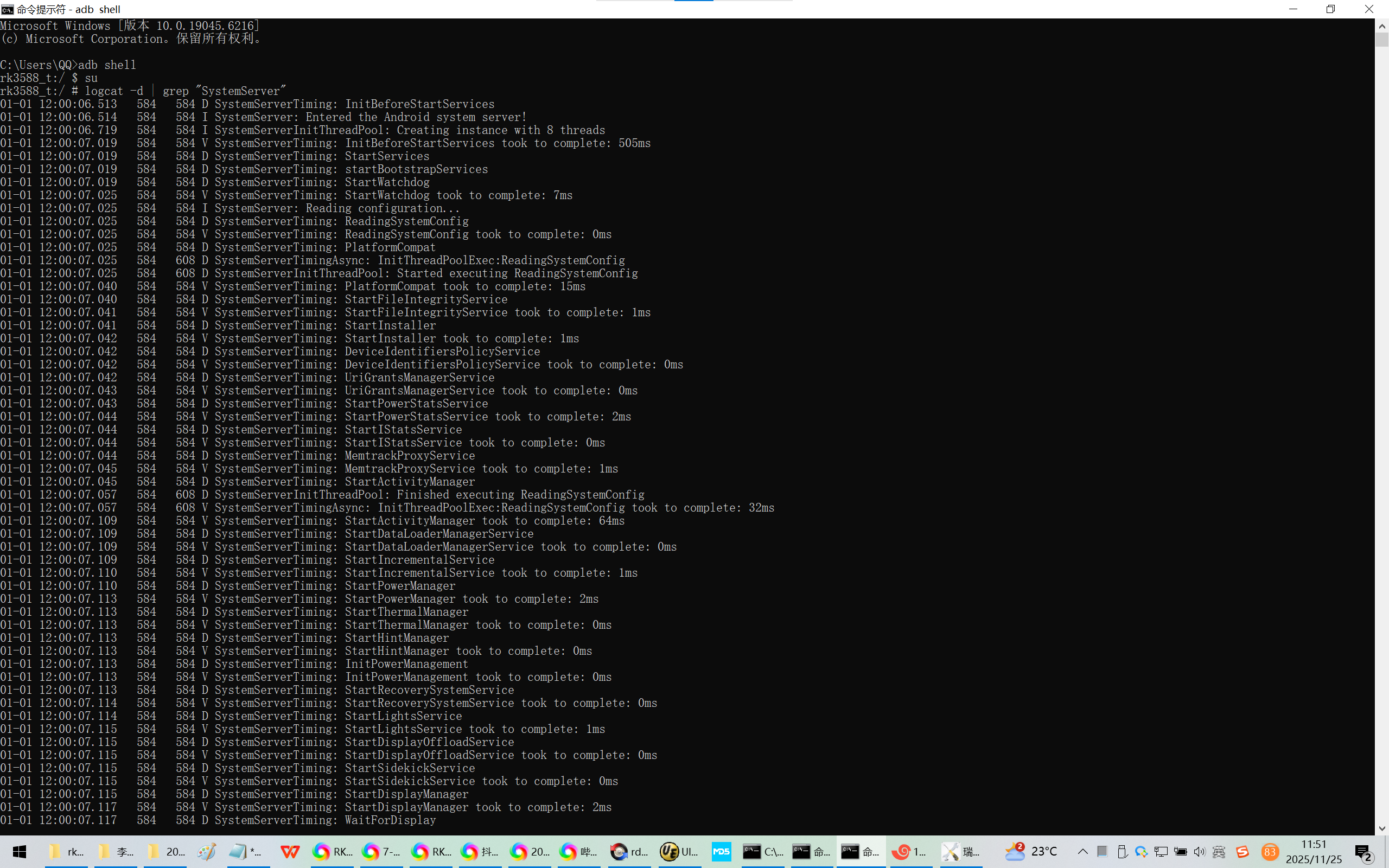
Task: Open the MD5 tool in taskbar
Action: click(722, 851)
